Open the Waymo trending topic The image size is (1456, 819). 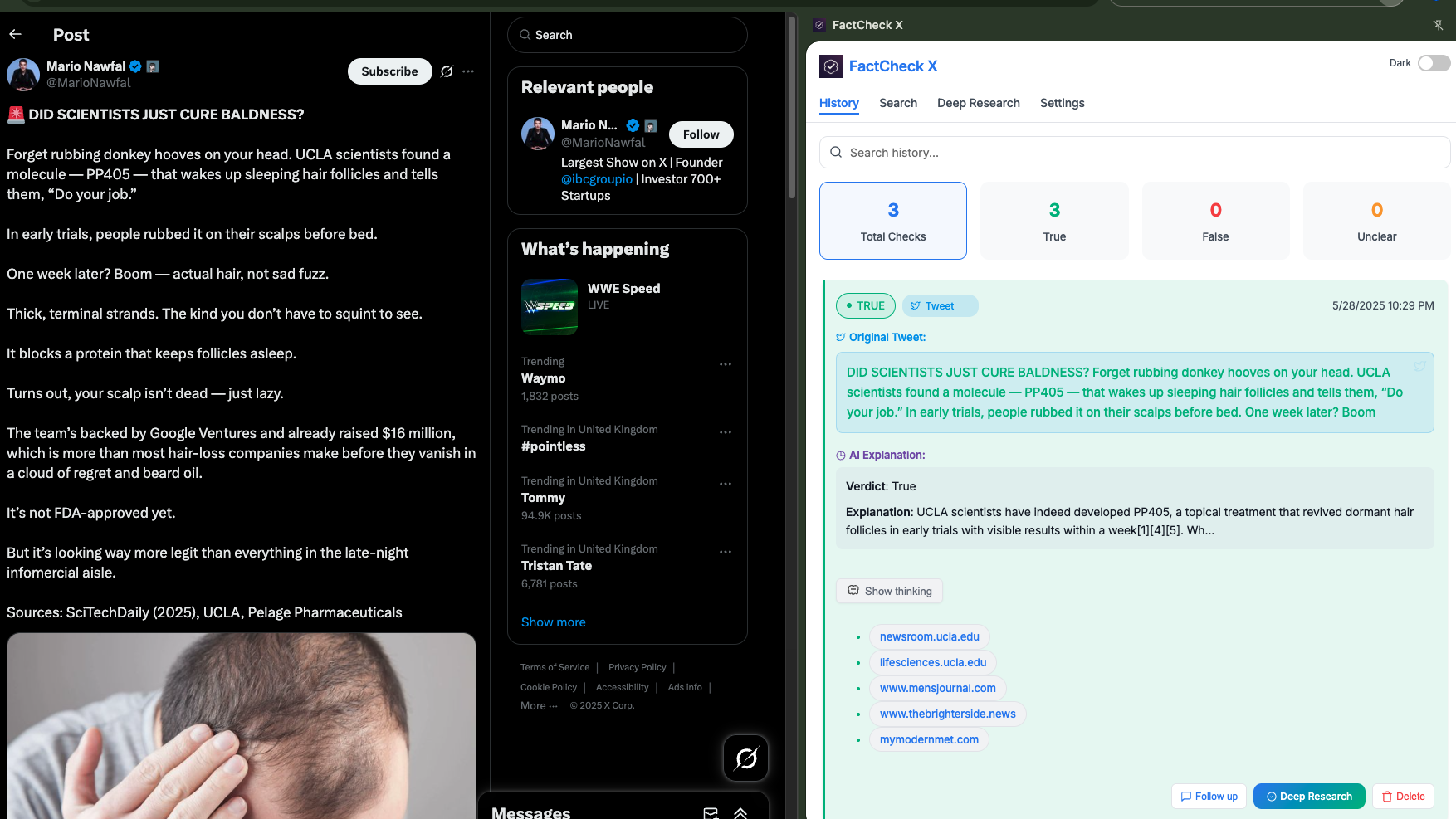click(x=544, y=378)
